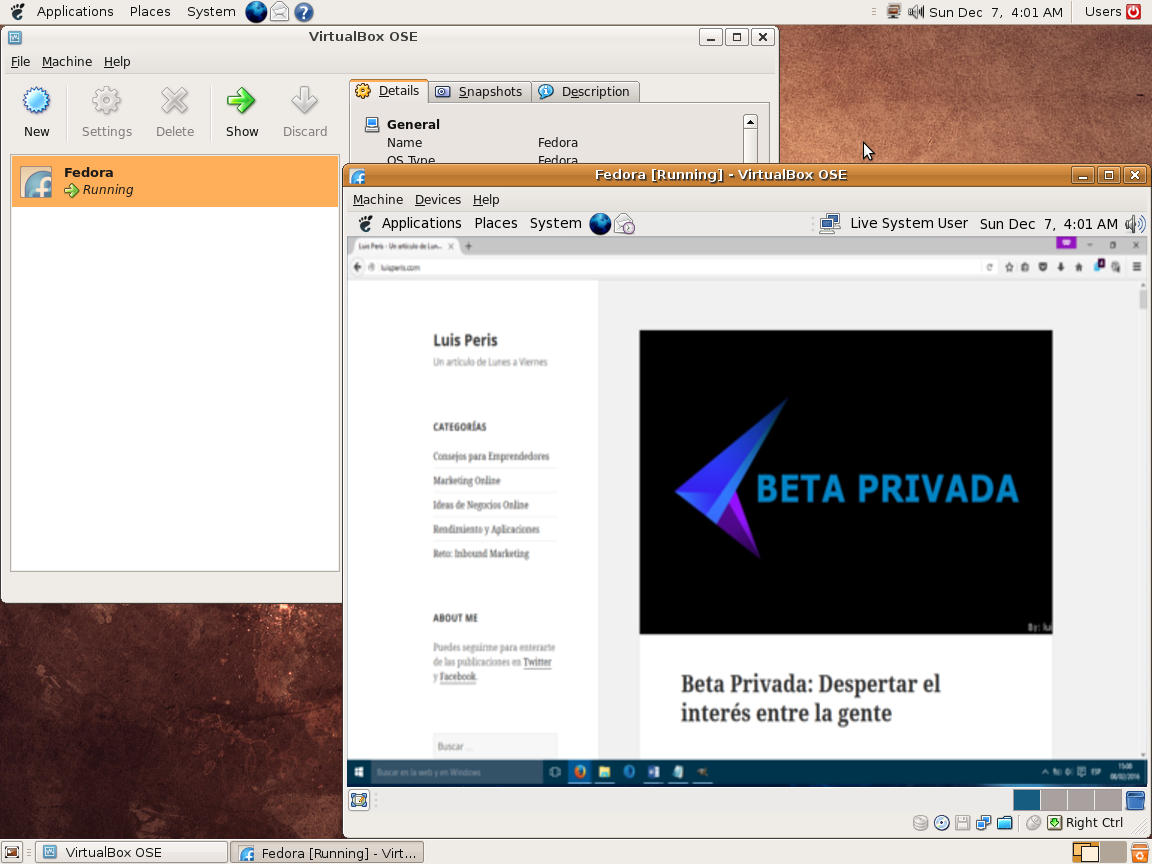Click the up arrow on Details scrollbar
Viewport: 1152px width, 864px height.
[750, 122]
